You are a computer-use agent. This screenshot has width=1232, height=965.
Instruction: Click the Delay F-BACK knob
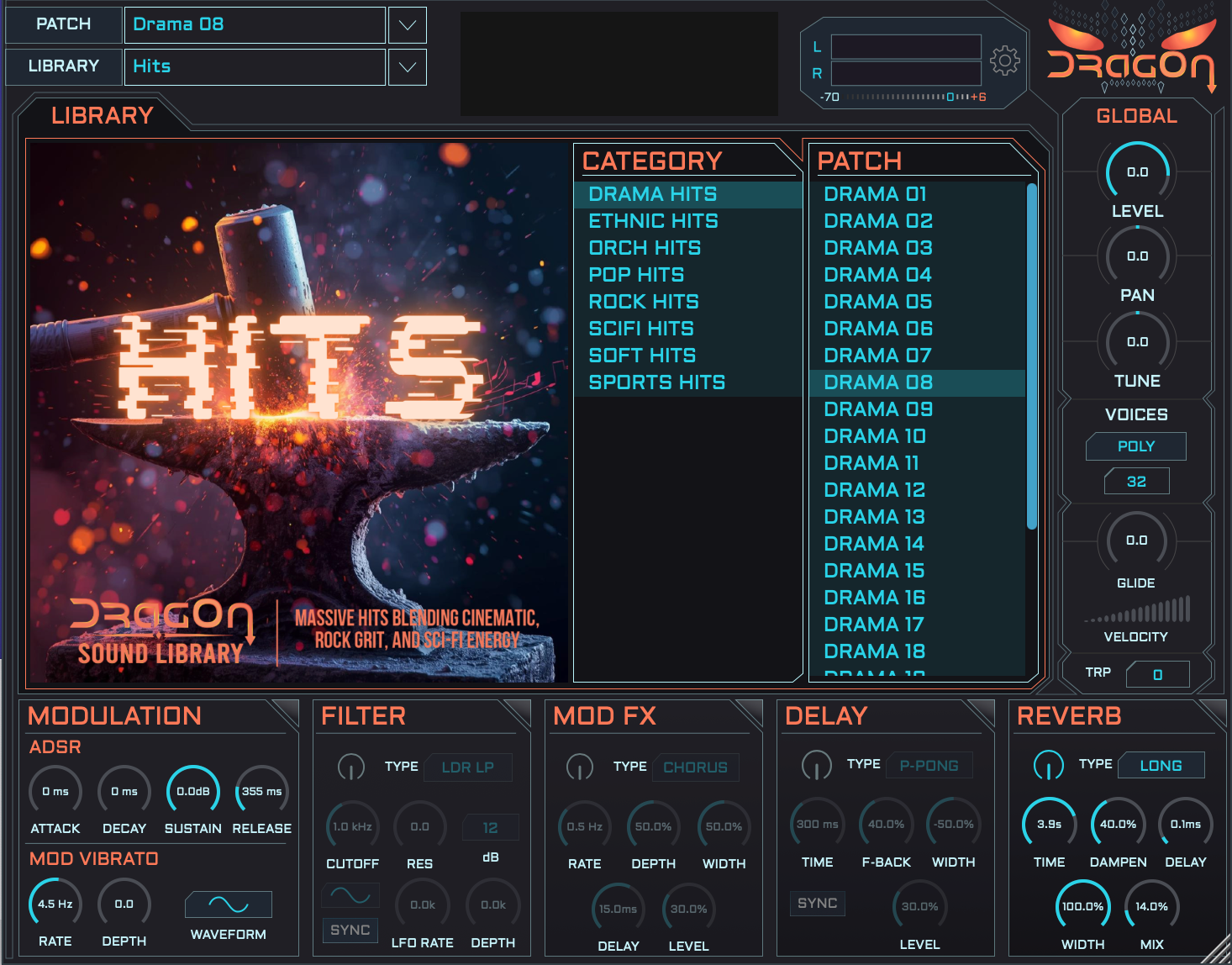[886, 824]
